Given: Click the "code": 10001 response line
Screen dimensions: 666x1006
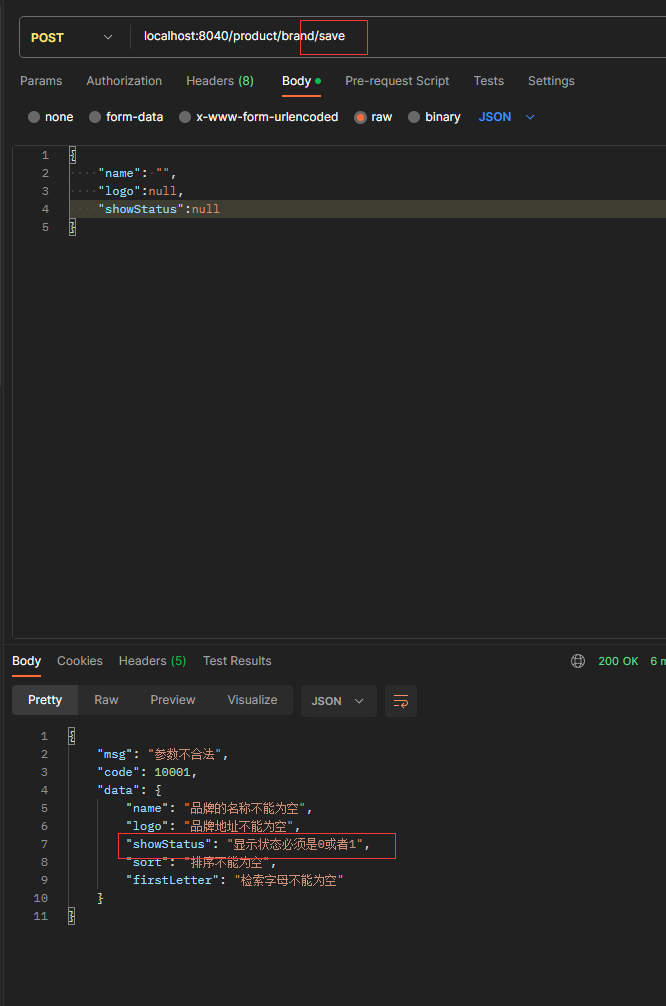Looking at the screenshot, I should click(x=147, y=772).
